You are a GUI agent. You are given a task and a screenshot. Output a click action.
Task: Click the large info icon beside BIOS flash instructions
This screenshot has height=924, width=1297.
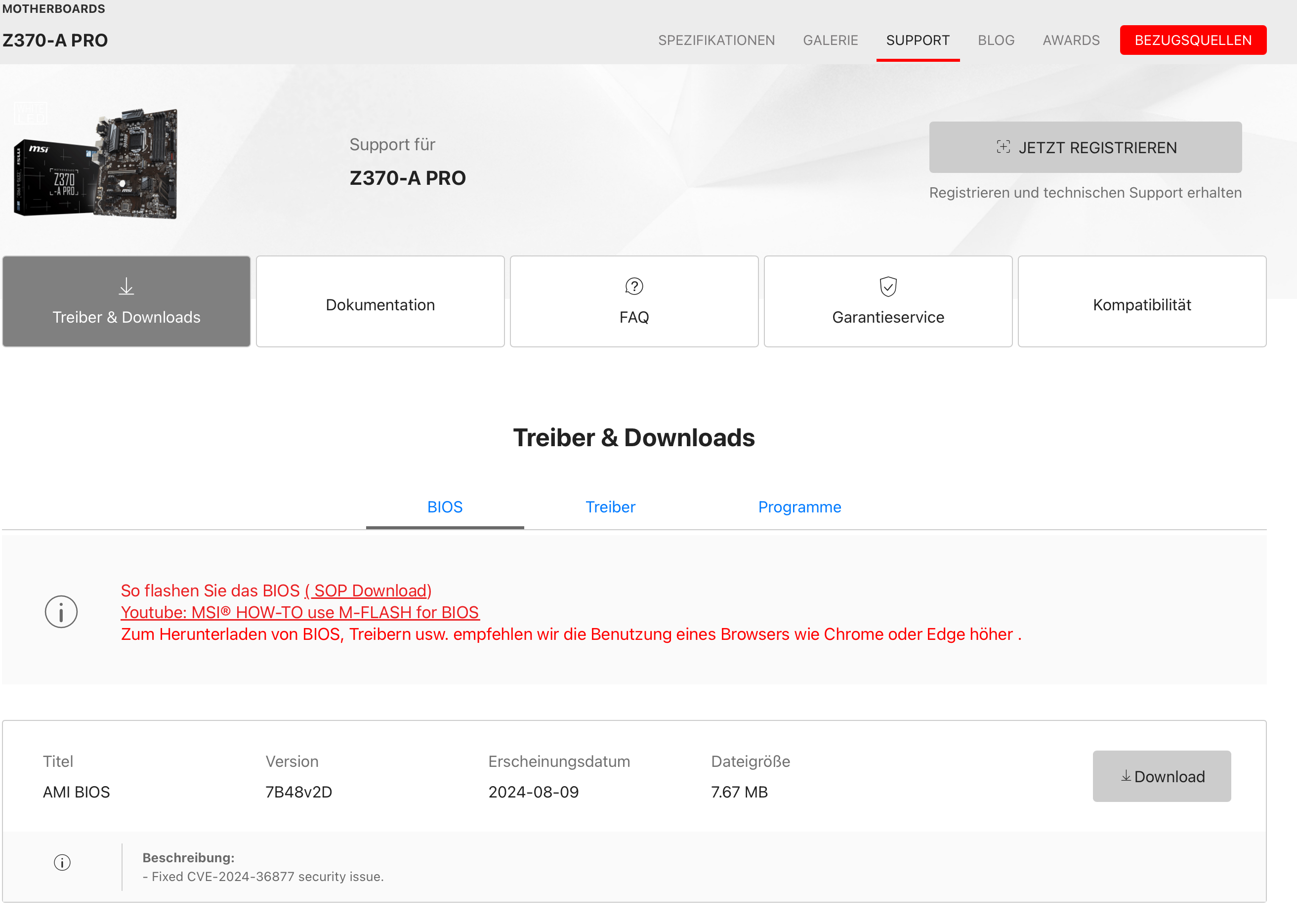coord(61,612)
